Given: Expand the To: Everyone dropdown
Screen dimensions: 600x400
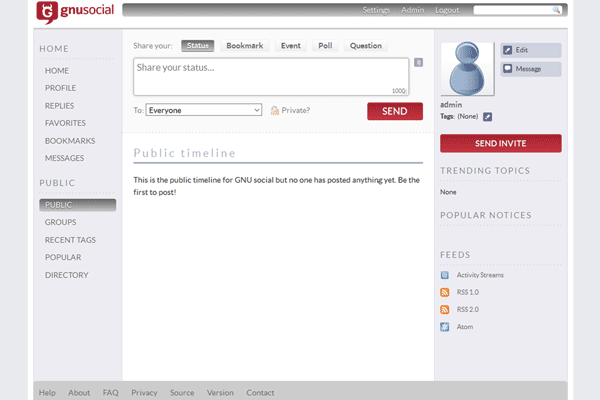Looking at the screenshot, I should click(x=204, y=110).
